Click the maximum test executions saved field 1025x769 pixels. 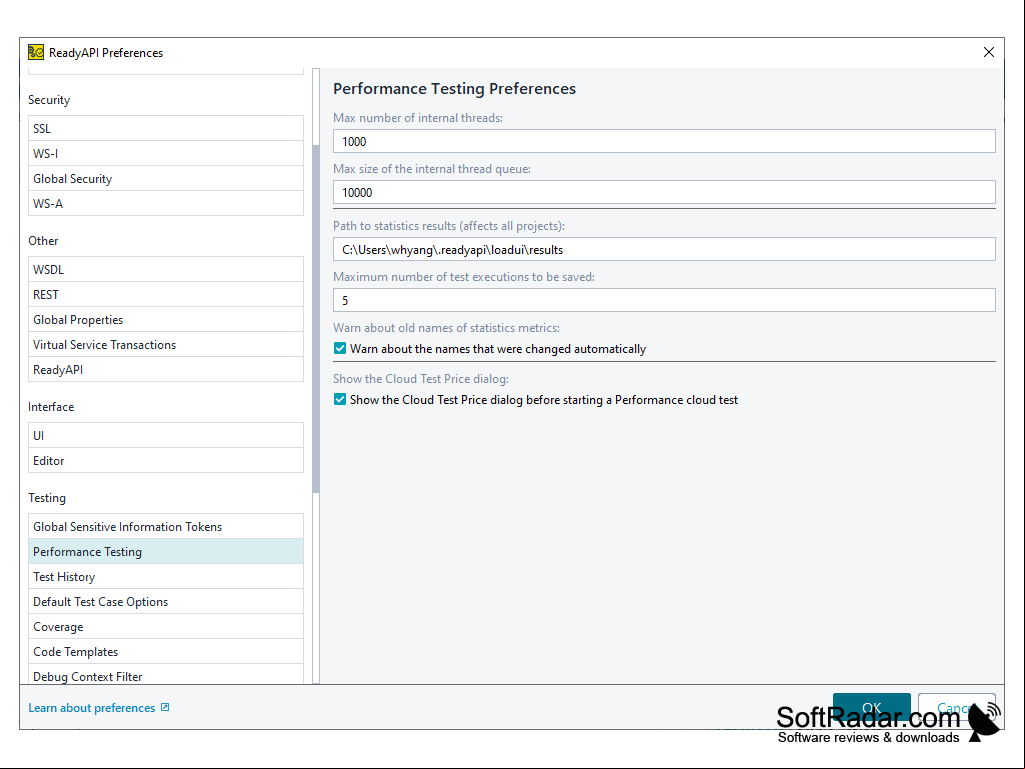point(664,300)
